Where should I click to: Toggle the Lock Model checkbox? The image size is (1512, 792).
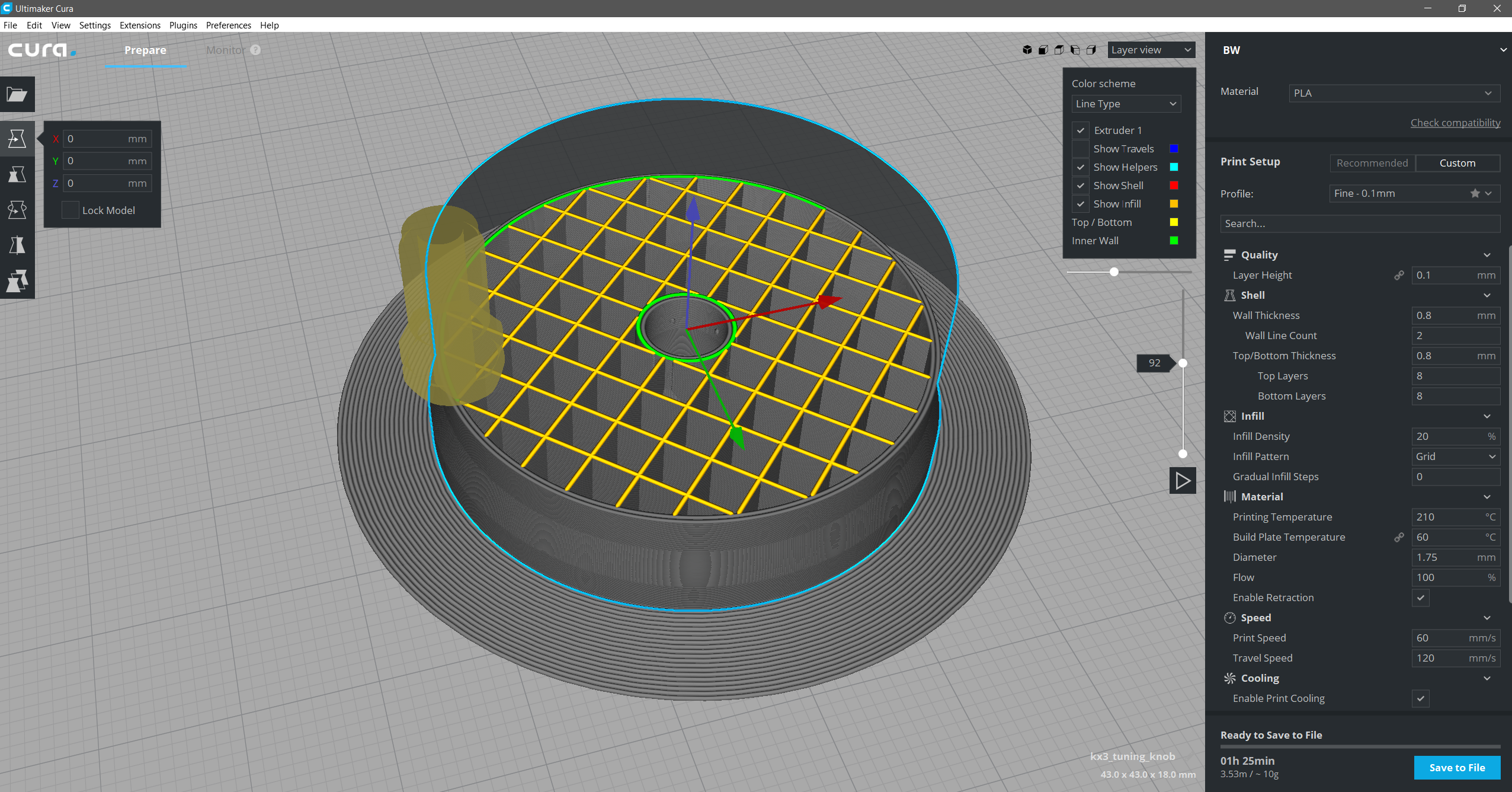click(71, 210)
